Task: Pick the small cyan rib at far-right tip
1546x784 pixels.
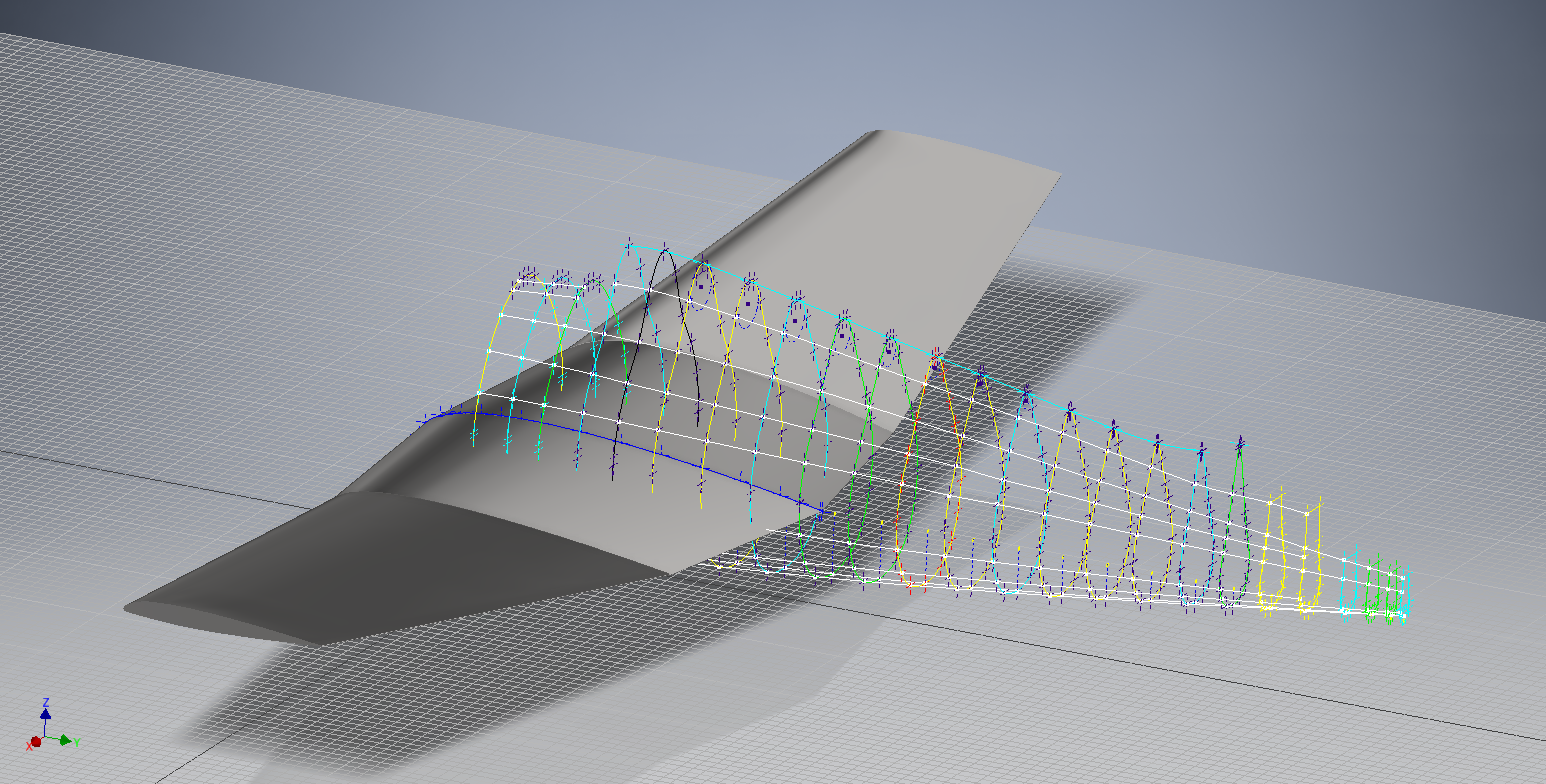Action: 1358,580
